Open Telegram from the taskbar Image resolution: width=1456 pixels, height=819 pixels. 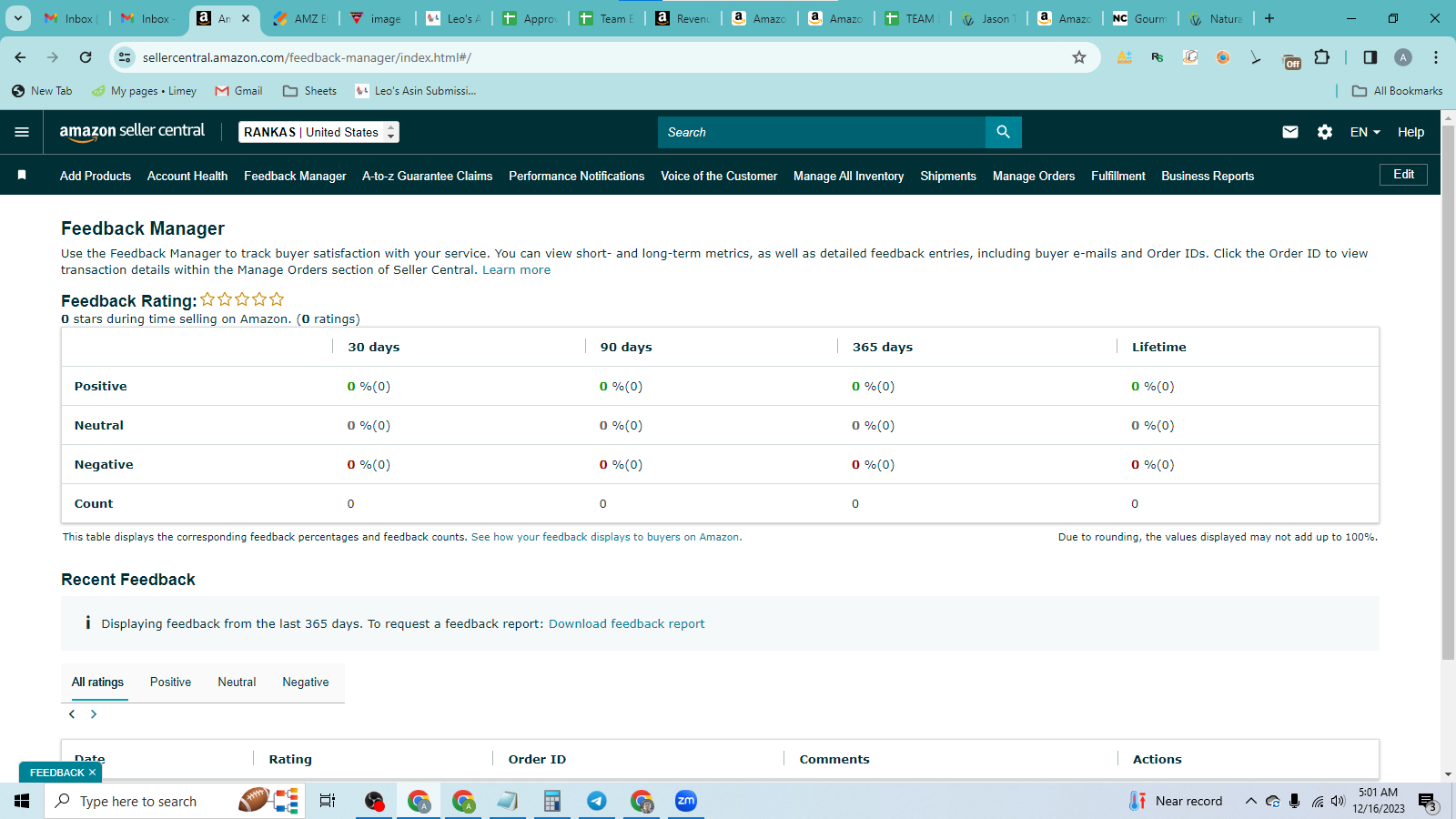tap(597, 801)
